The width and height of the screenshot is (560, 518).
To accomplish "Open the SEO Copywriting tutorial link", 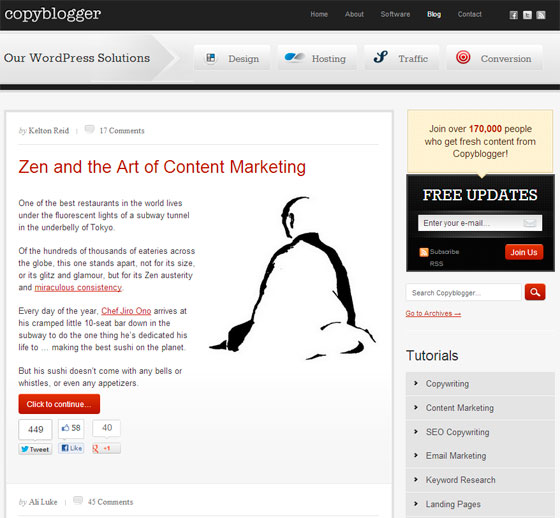I will [458, 432].
